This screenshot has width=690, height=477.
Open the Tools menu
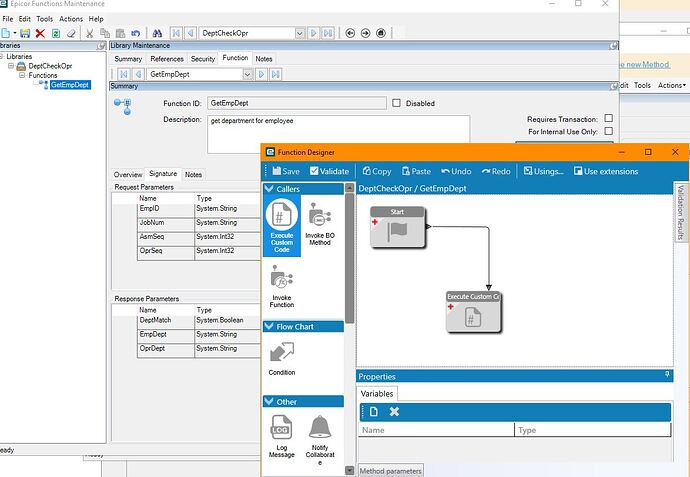click(x=44, y=19)
